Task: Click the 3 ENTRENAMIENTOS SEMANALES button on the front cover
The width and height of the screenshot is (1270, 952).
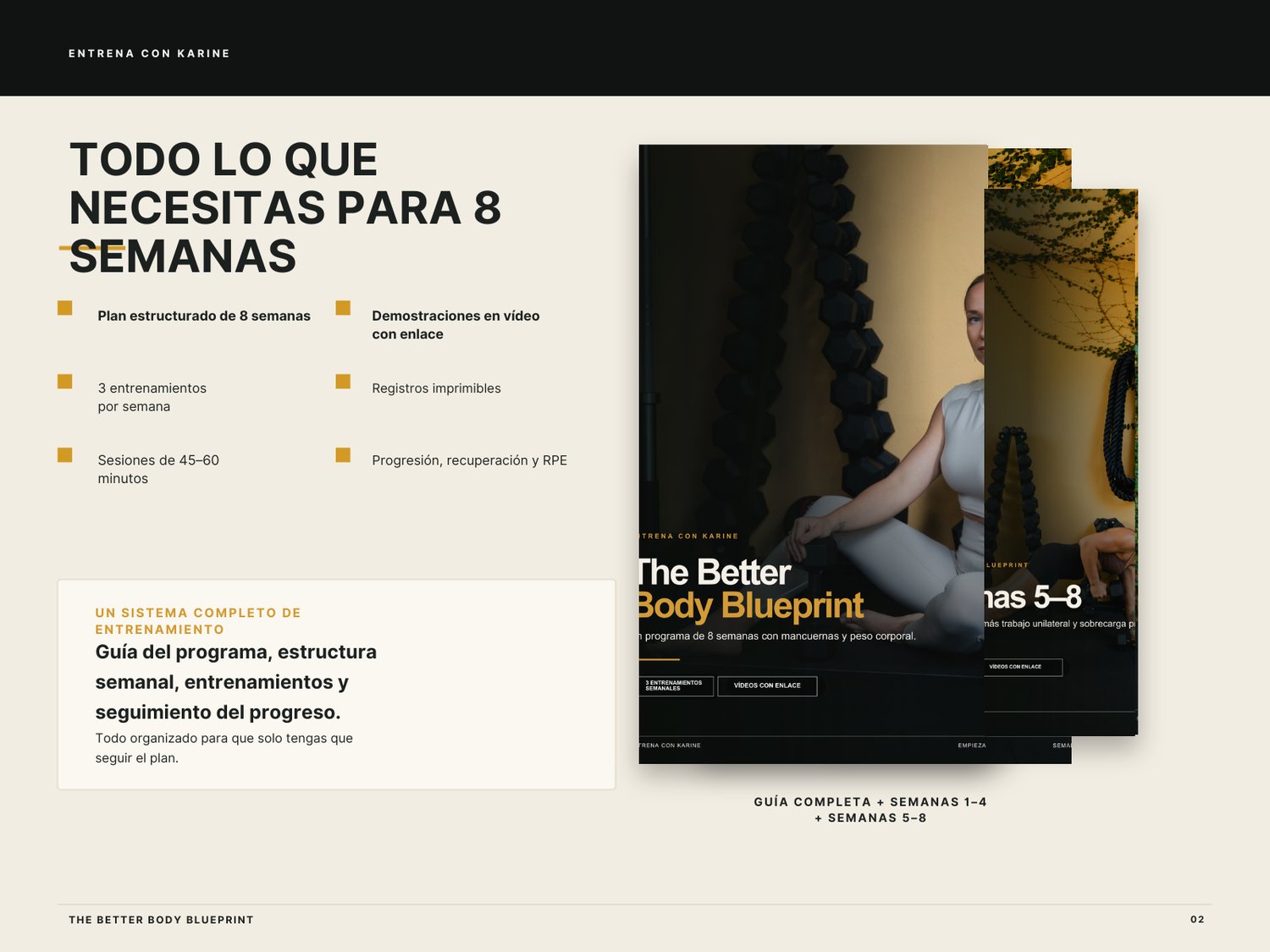Action: [676, 686]
